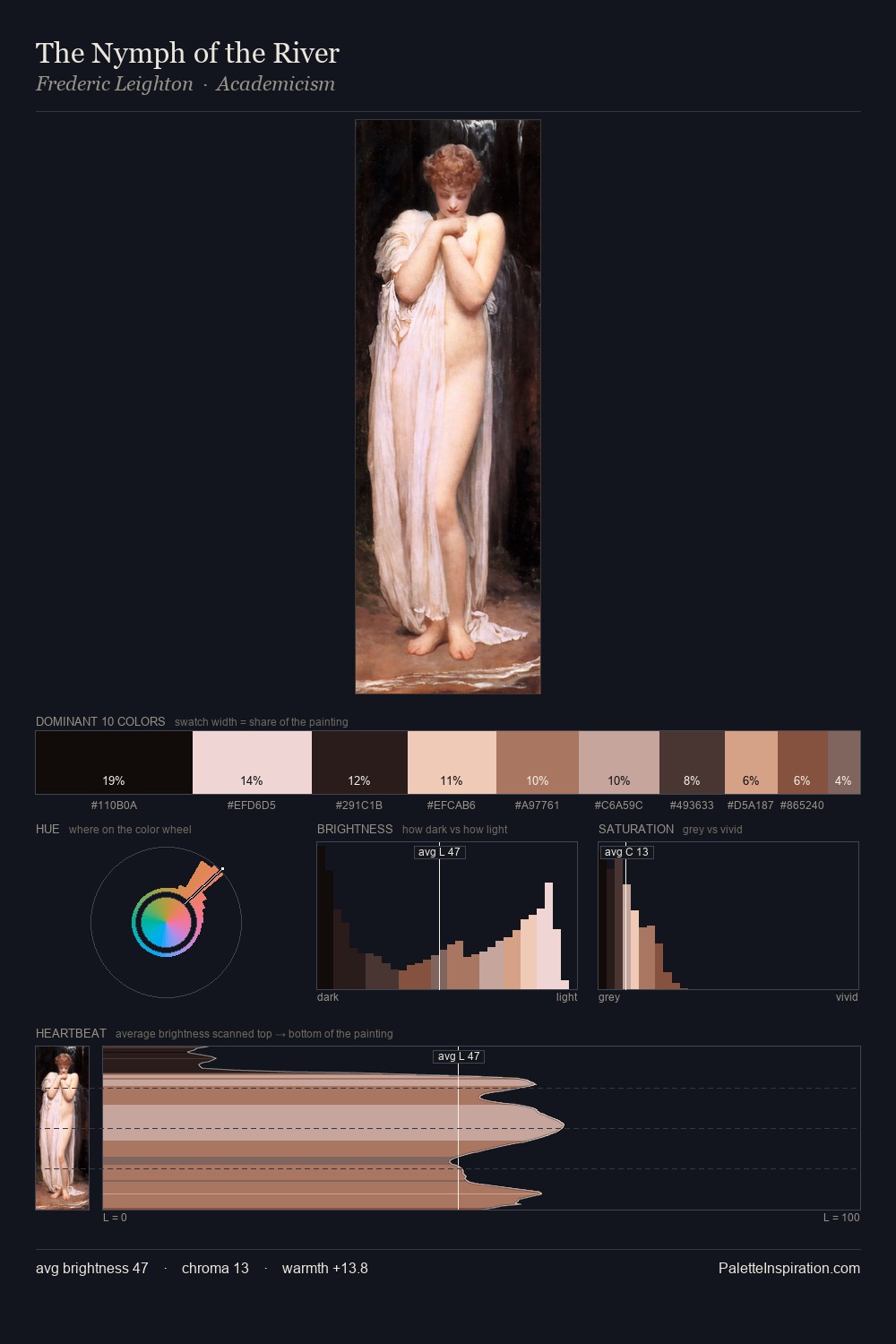
Task: Click the 'SATURATION' section heading
Action: click(636, 829)
